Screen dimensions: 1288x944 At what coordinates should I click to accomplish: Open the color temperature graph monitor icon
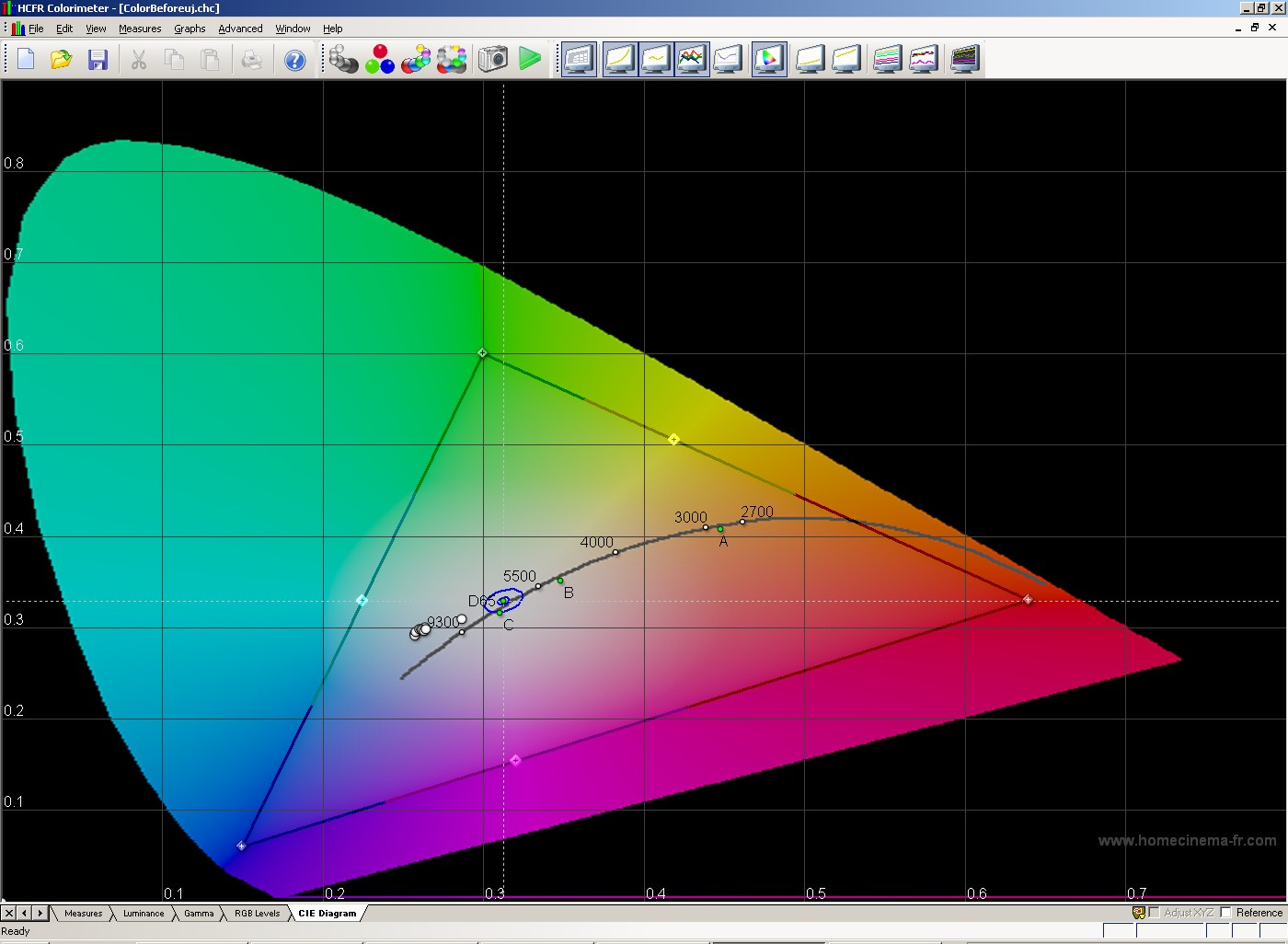[728, 60]
